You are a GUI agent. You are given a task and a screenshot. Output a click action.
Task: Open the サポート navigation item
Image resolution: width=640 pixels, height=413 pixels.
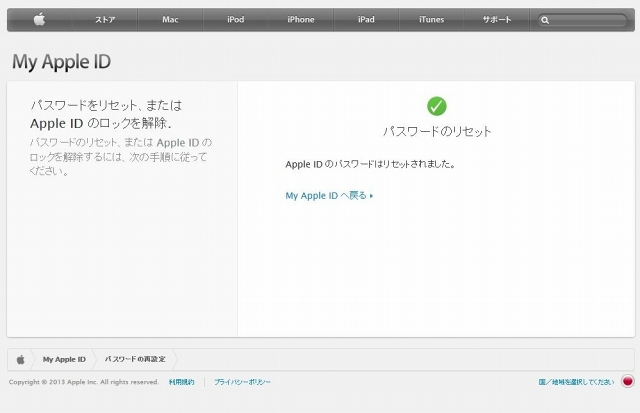(x=497, y=20)
